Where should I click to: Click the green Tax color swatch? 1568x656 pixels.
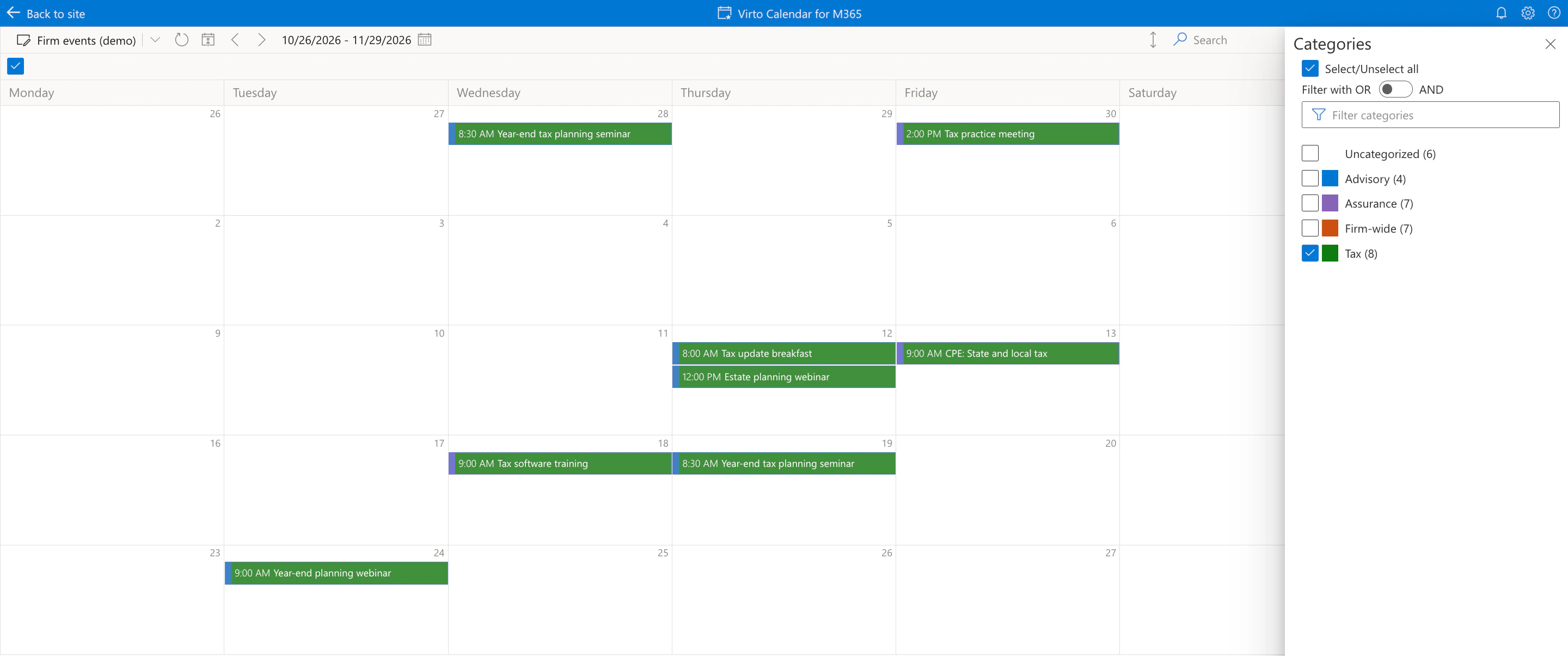tap(1330, 253)
